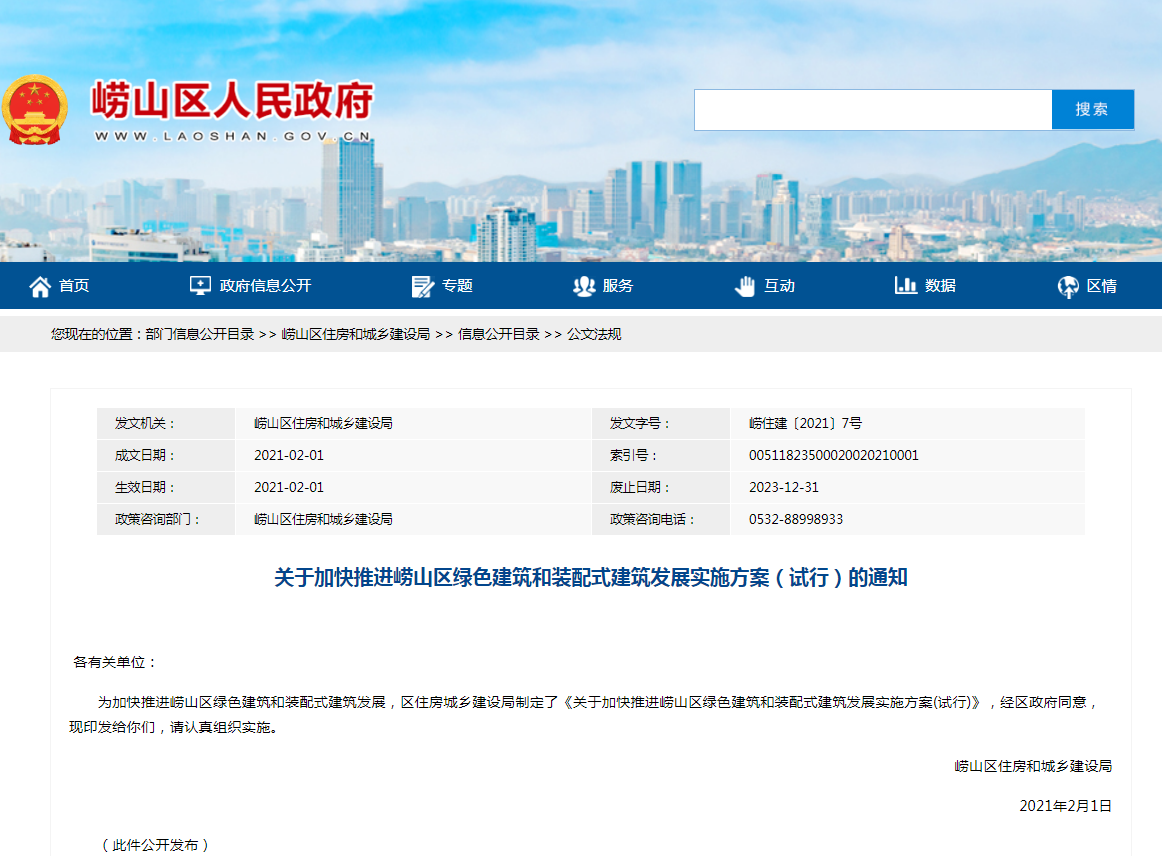Click the 政策咨询电话 label cell
The height and width of the screenshot is (856, 1162).
click(661, 519)
